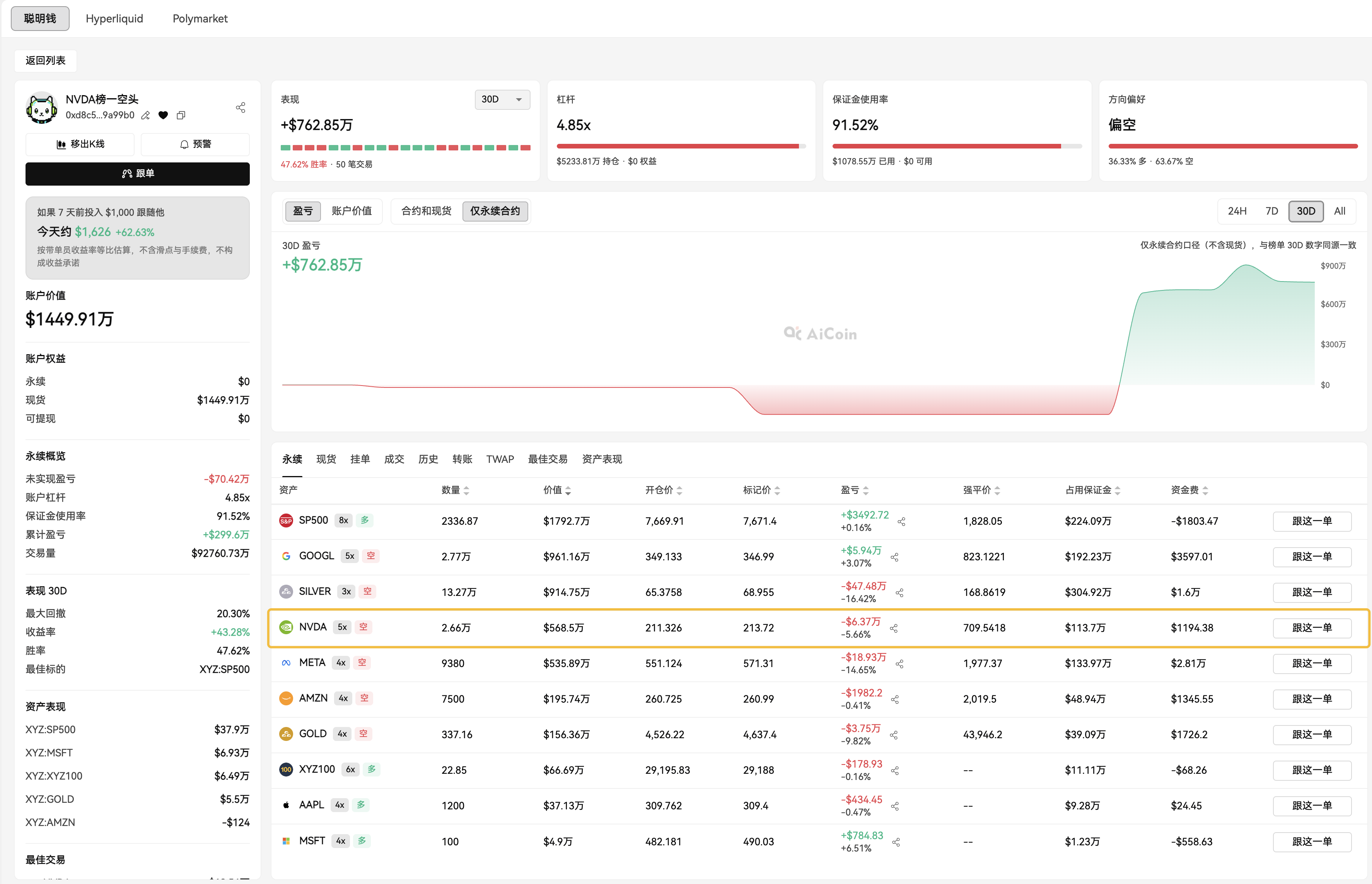Set an alert with 预警 button
The image size is (1372, 884).
coord(195,144)
